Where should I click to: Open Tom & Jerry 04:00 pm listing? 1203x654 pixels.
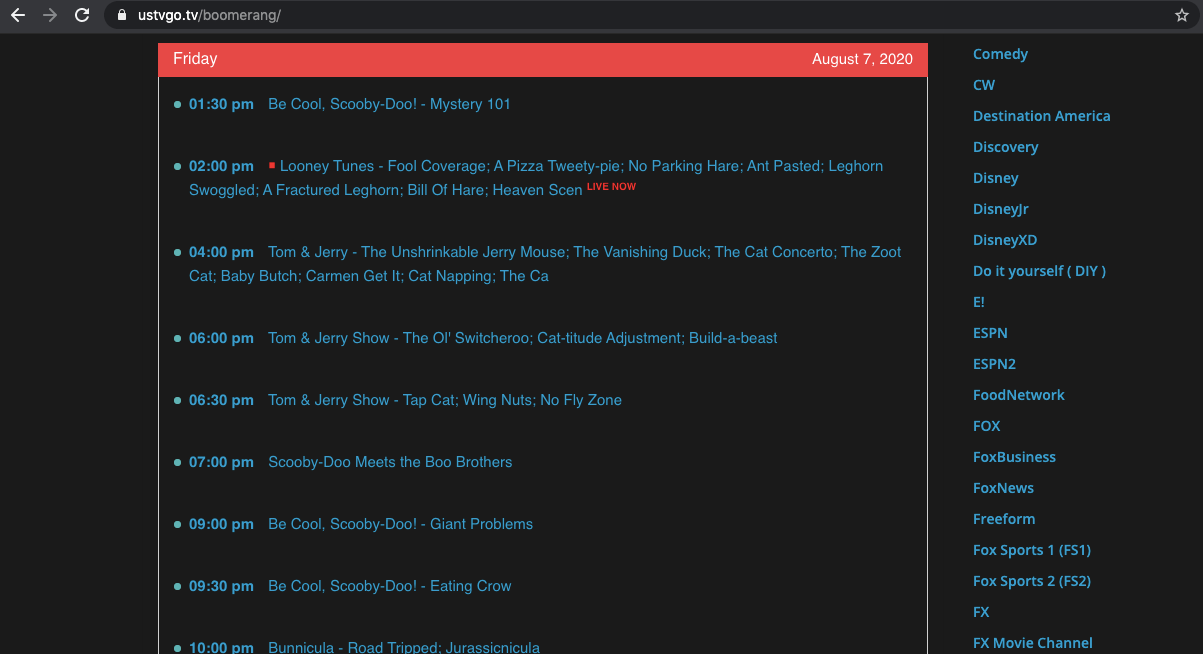point(545,264)
